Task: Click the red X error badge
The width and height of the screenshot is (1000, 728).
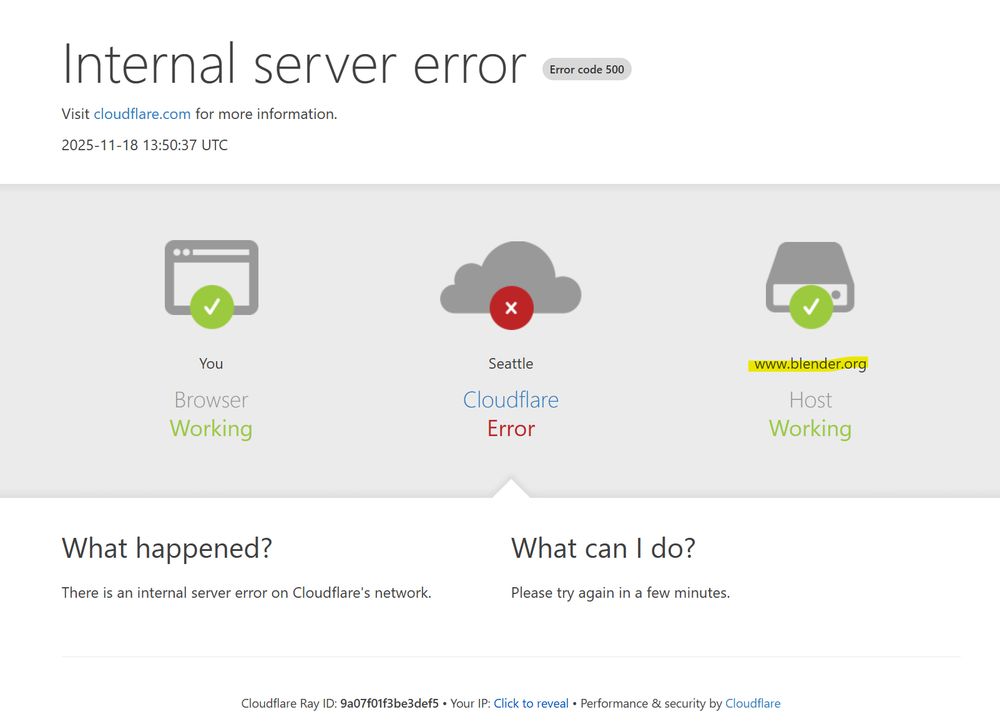Action: pyautogui.click(x=511, y=308)
